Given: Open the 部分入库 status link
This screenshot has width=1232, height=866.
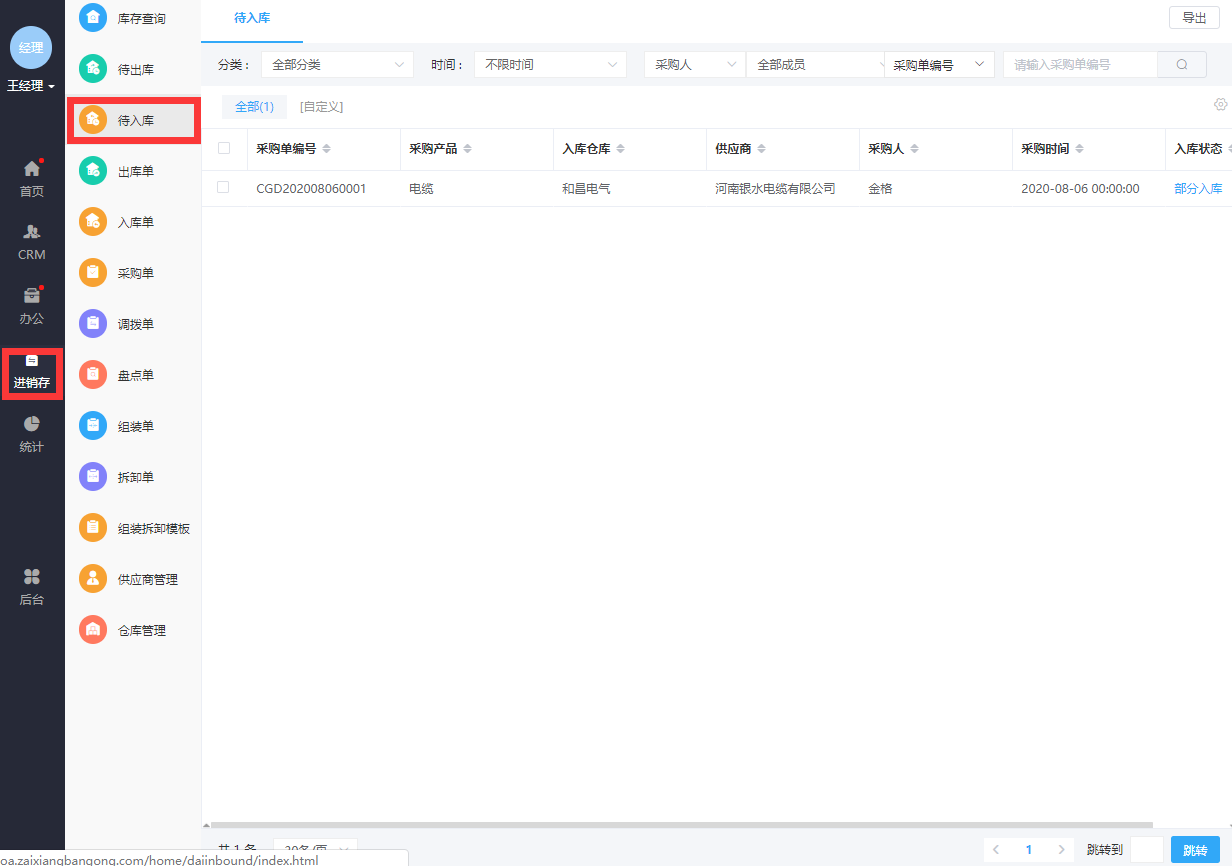Looking at the screenshot, I should coord(1198,188).
